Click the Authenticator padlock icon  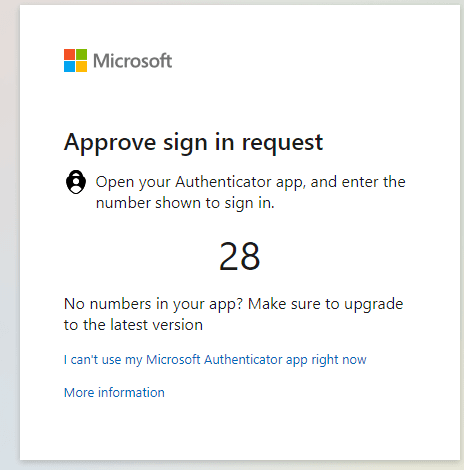click(x=76, y=182)
